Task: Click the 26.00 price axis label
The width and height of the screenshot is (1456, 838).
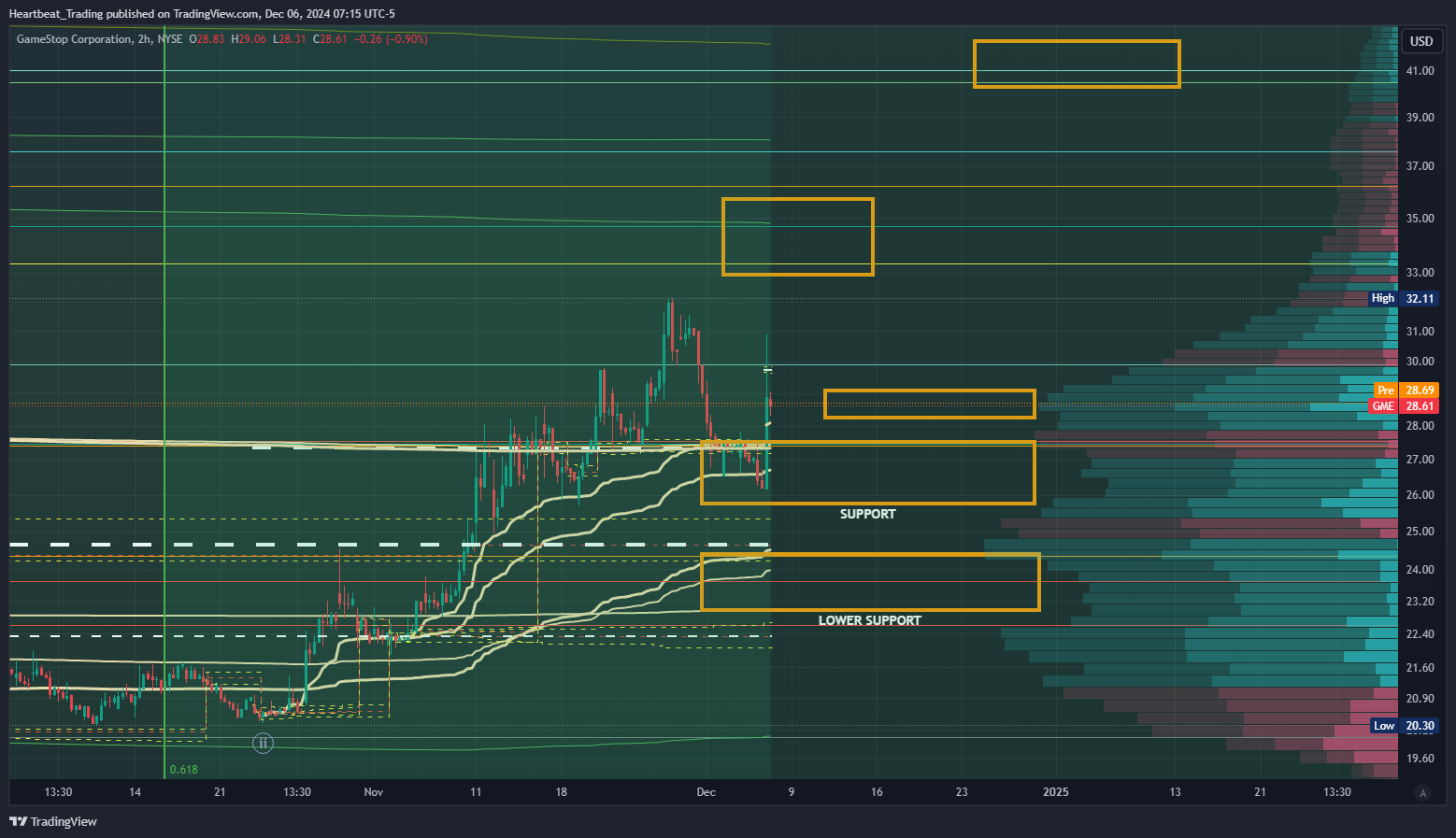Action: coord(1420,495)
